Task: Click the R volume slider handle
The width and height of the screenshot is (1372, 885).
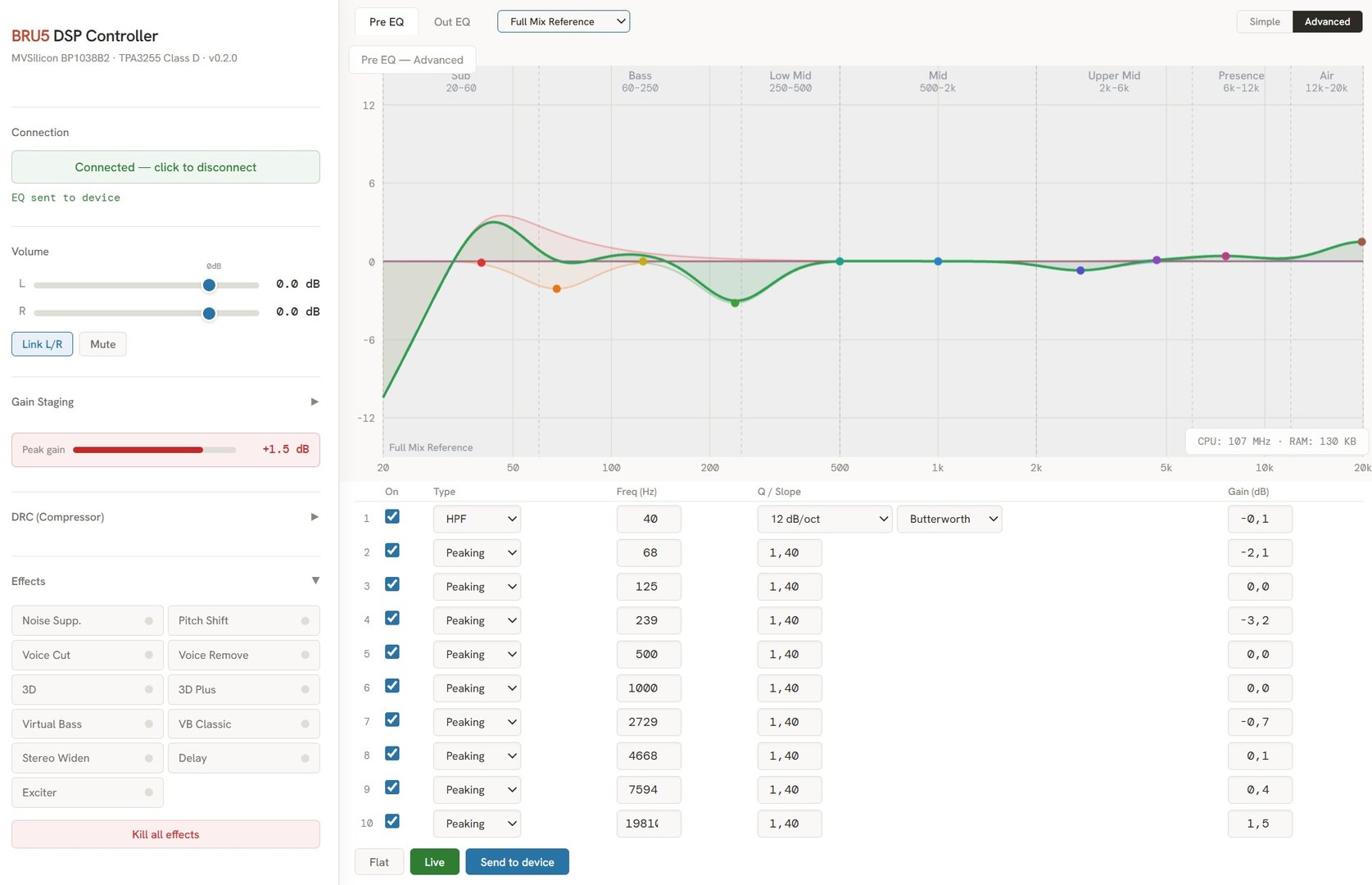Action: point(209,313)
